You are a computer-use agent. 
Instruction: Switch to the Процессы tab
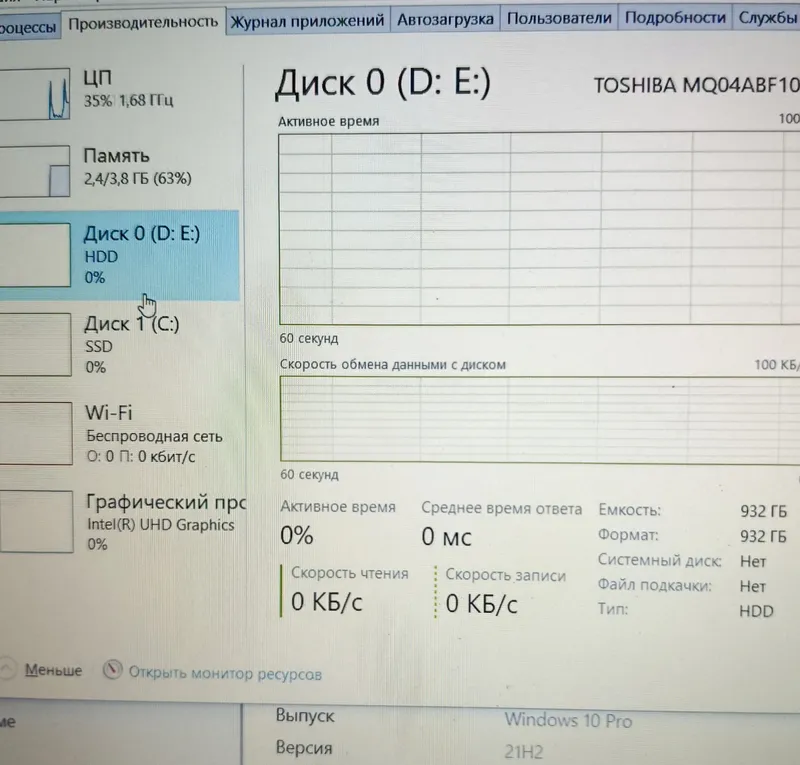coord(28,26)
